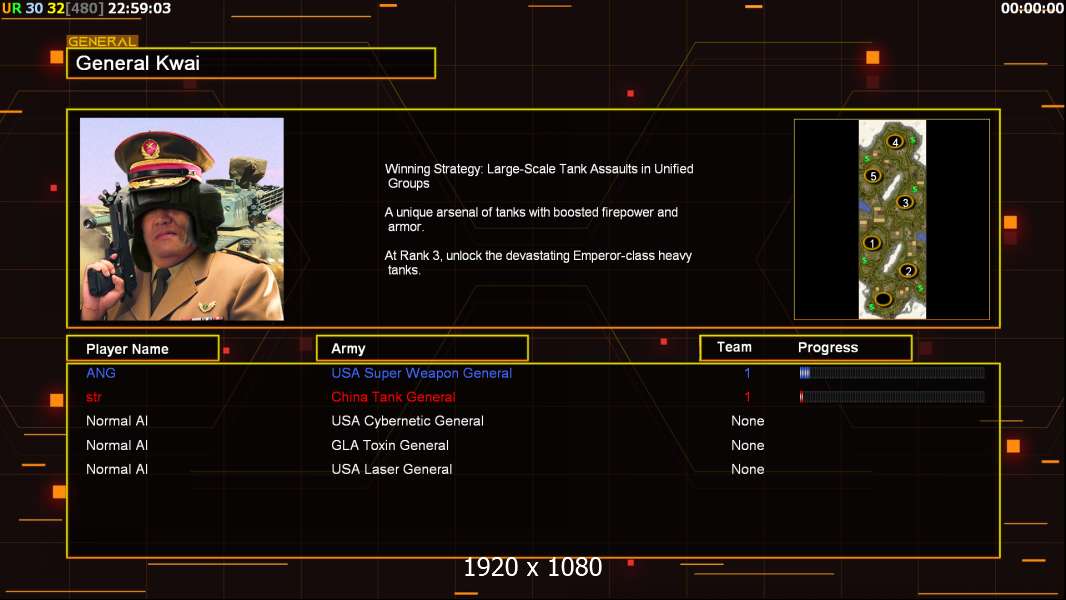Click USA Laser General army
This screenshot has width=1066, height=600.
tap(392, 469)
